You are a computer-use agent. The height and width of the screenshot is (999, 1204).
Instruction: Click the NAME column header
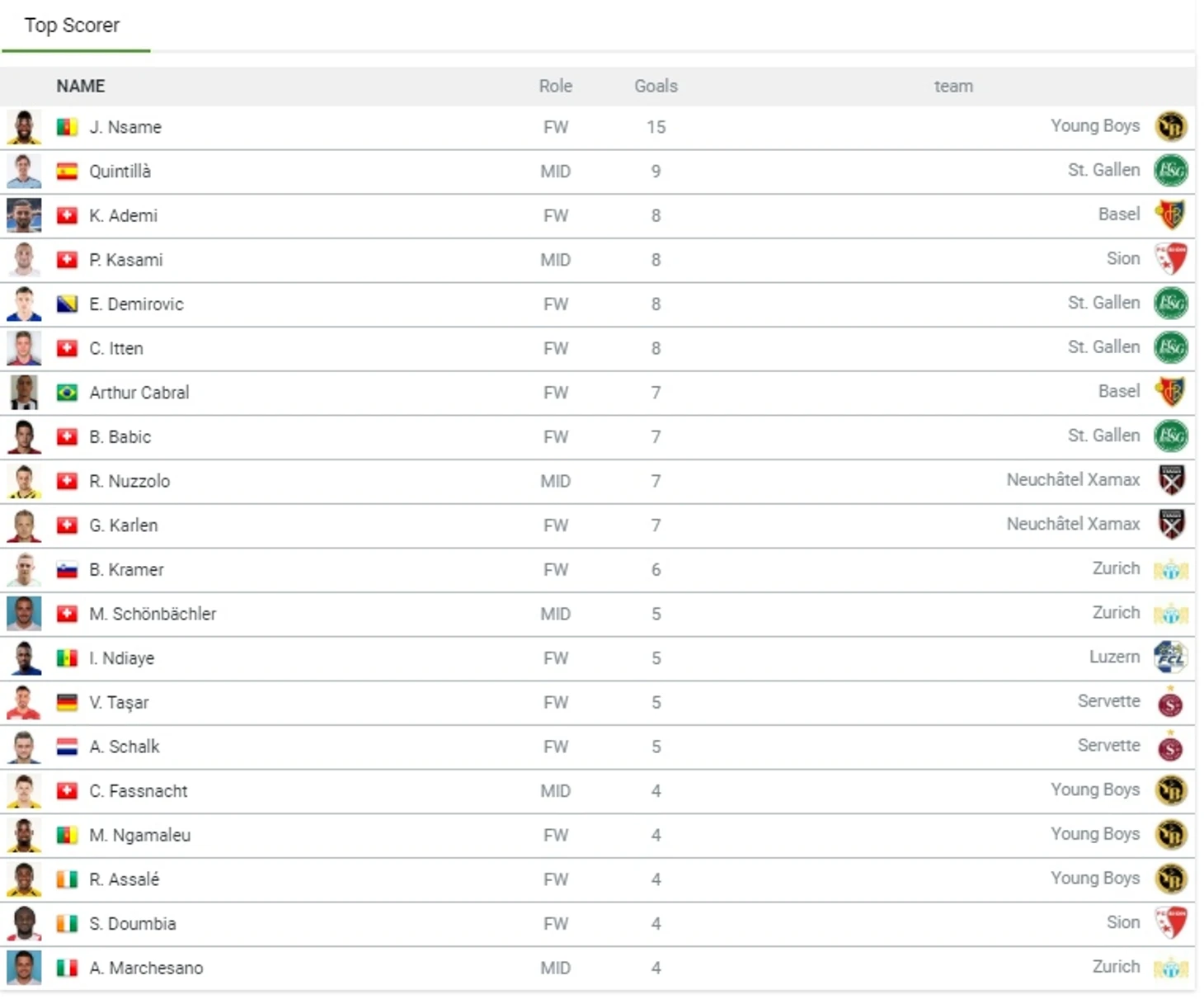(x=81, y=86)
